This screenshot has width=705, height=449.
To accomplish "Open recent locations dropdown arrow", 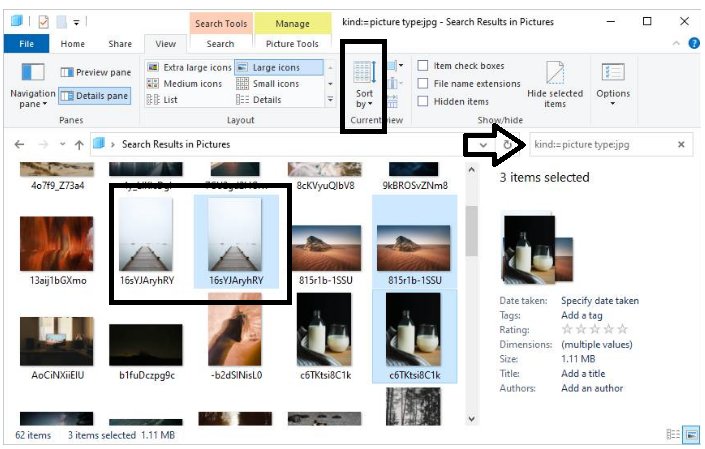I will click(x=62, y=144).
